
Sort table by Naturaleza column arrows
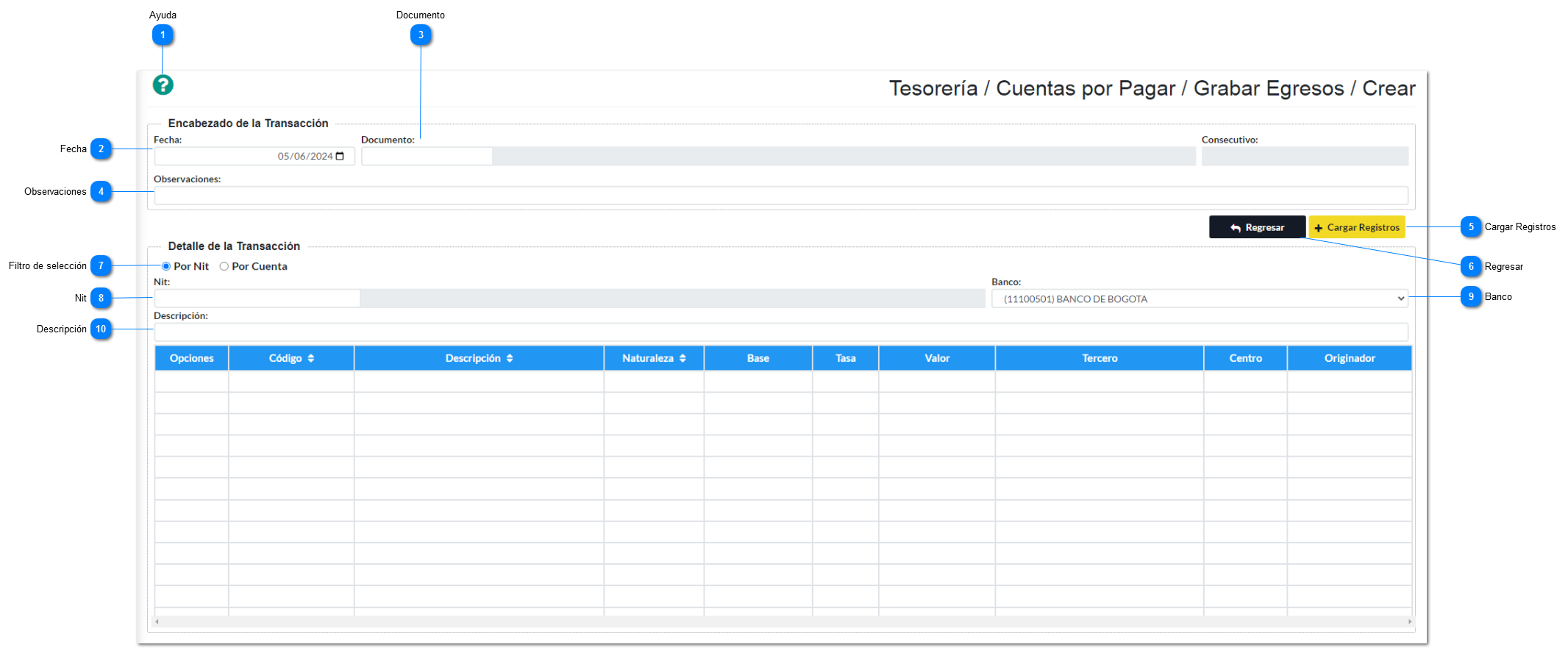pyautogui.click(x=683, y=358)
